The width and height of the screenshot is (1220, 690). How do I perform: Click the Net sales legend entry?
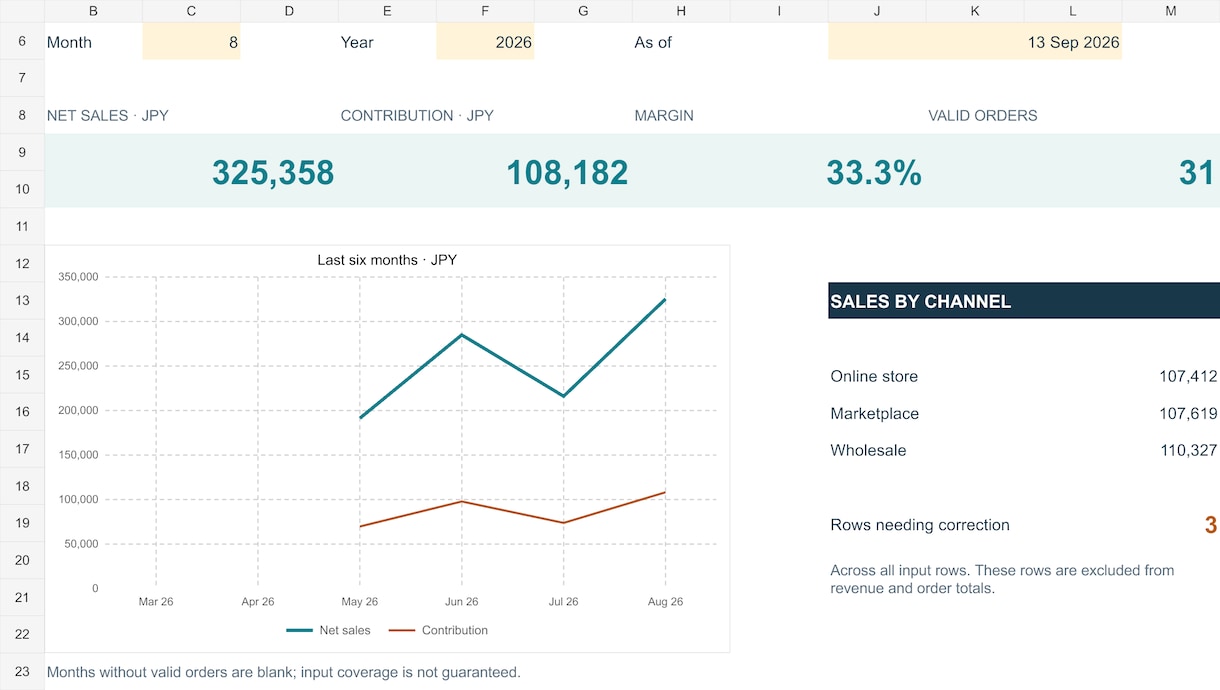328,631
